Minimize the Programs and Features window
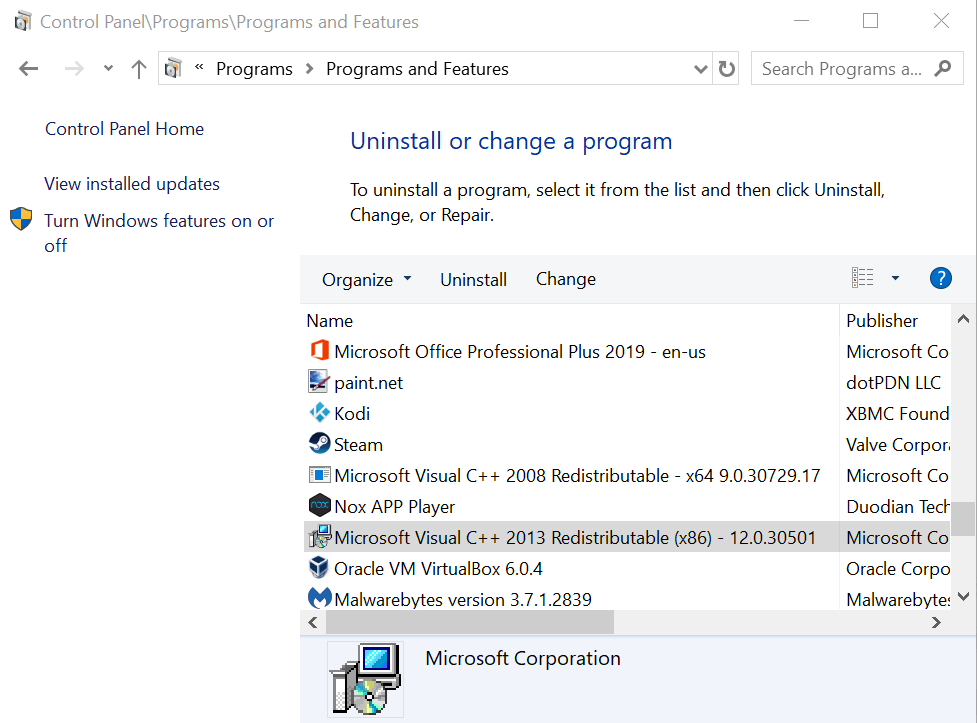The width and height of the screenshot is (977, 723). pyautogui.click(x=802, y=21)
